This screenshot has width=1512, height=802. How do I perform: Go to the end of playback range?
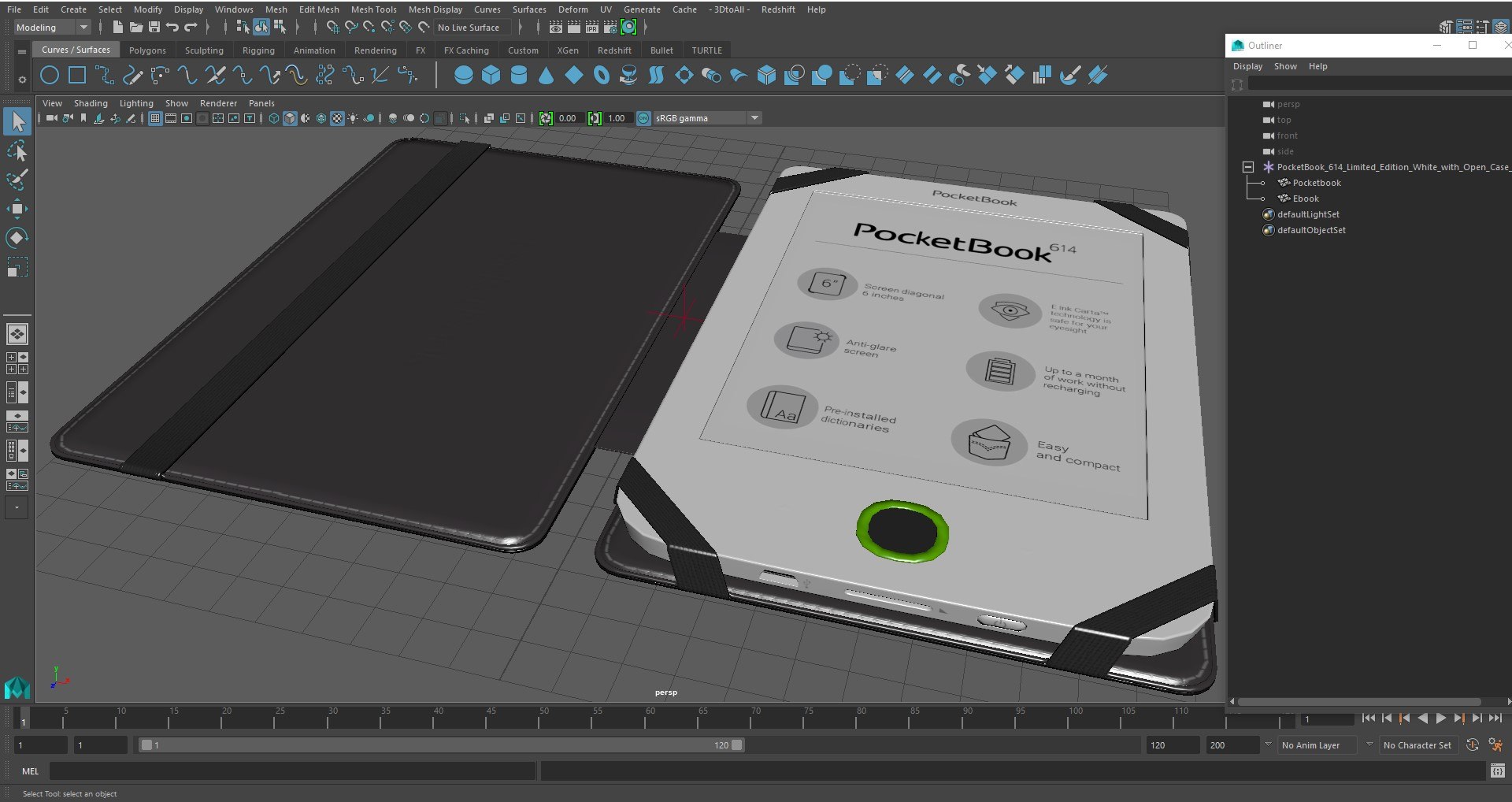[x=1495, y=718]
